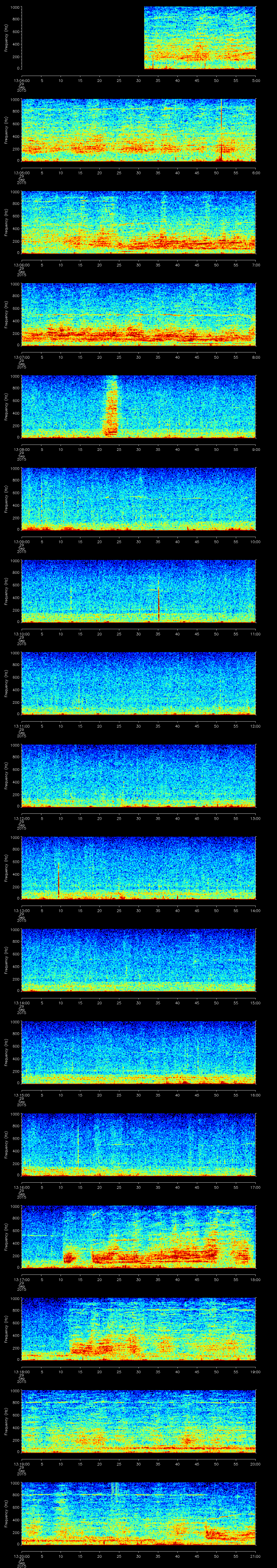Open the spectrogram panel starting at 13:07:00
The image size is (277, 1568).
click(x=138, y=315)
